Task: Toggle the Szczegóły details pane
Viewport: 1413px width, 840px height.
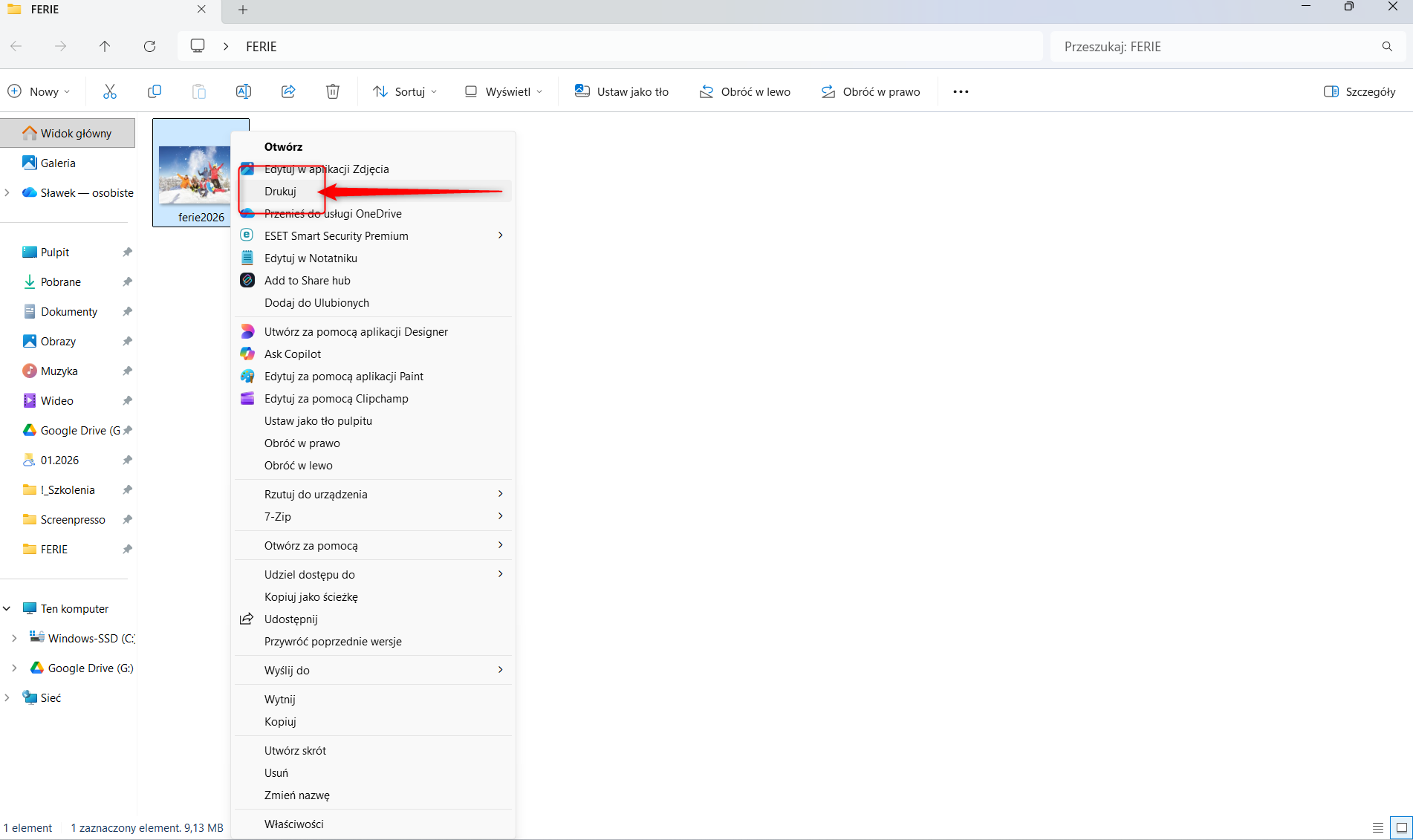Action: [x=1360, y=91]
